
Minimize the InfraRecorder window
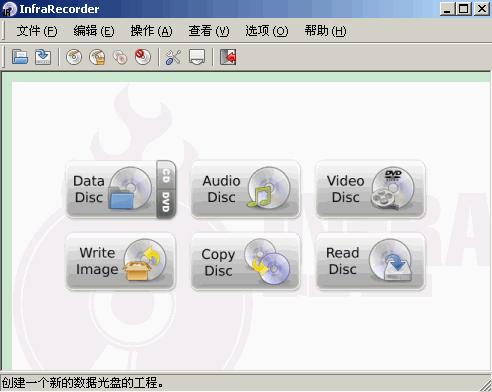point(448,9)
